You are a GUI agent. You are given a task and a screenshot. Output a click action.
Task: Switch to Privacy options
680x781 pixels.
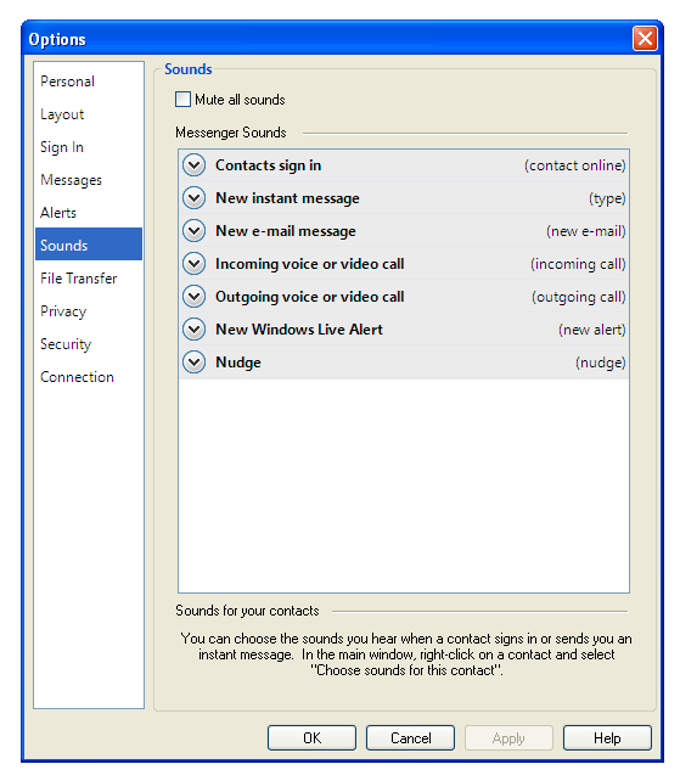[88, 311]
